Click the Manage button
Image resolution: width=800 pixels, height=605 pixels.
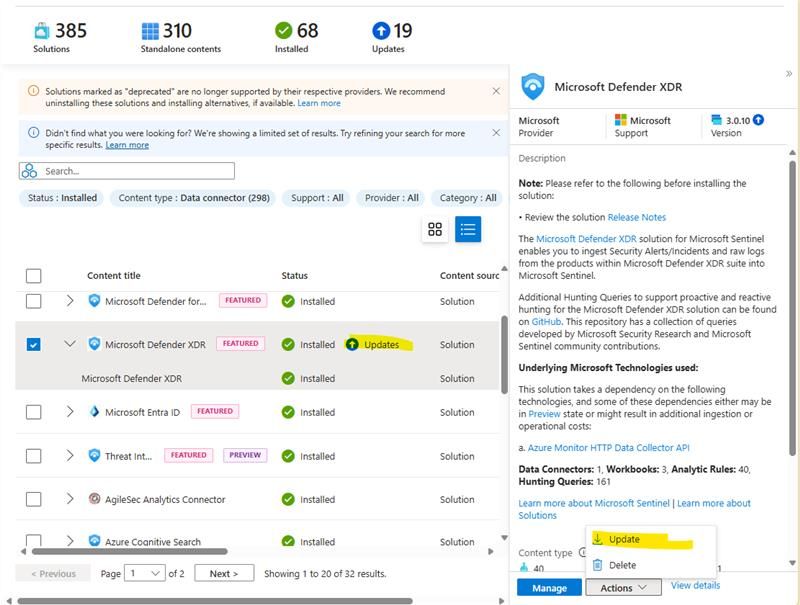click(x=549, y=588)
